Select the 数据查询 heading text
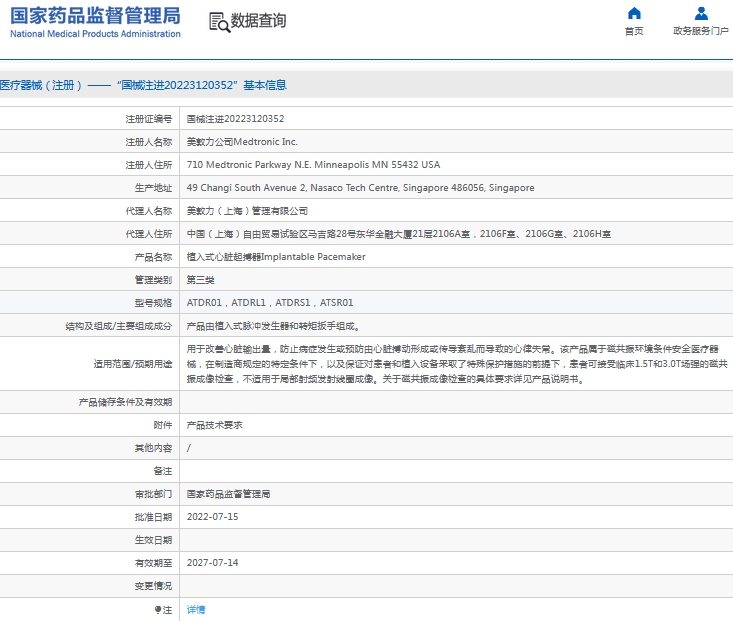Screen dimensions: 733x621 click(258, 21)
